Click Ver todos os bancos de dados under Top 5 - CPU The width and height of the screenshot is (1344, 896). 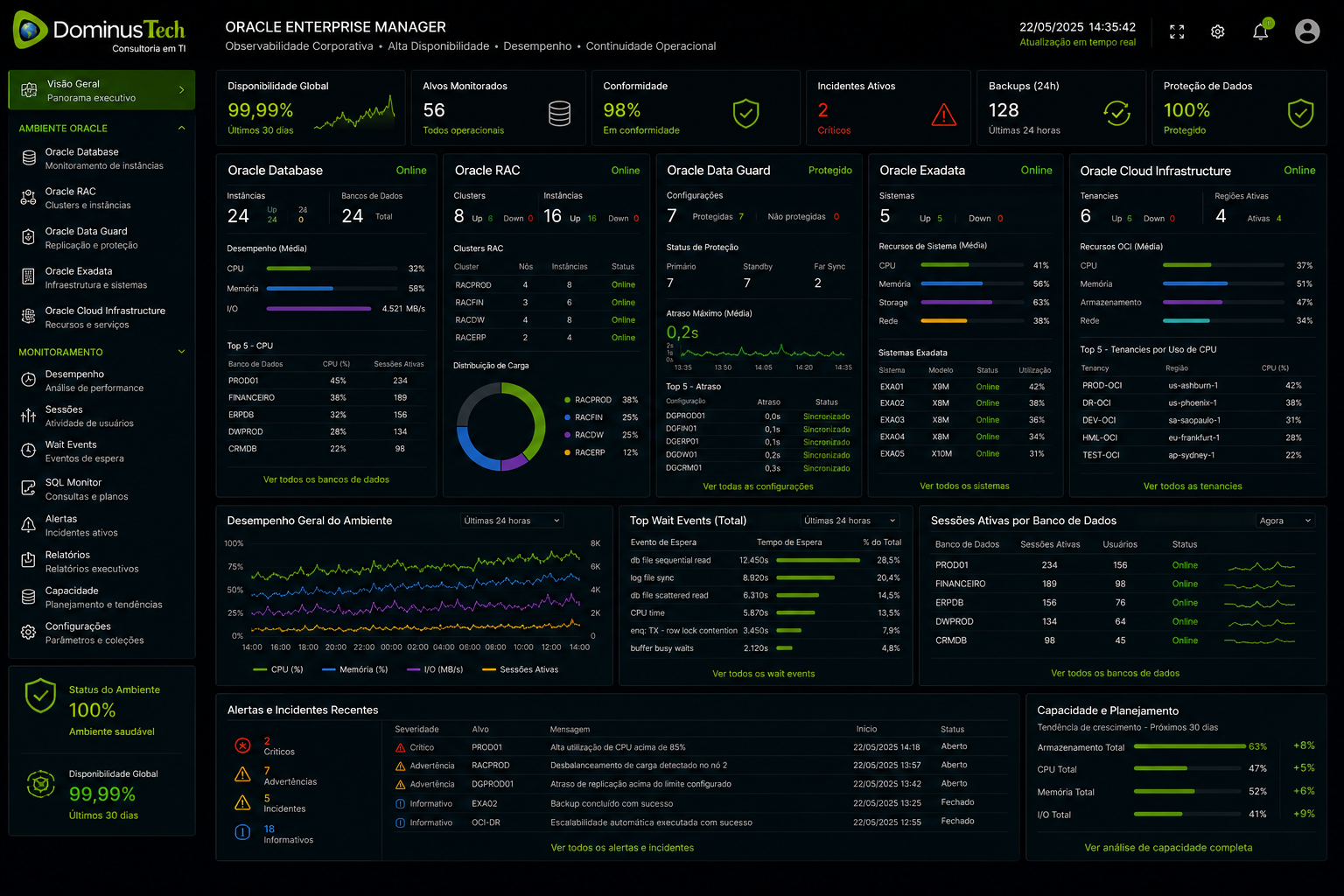326,479
